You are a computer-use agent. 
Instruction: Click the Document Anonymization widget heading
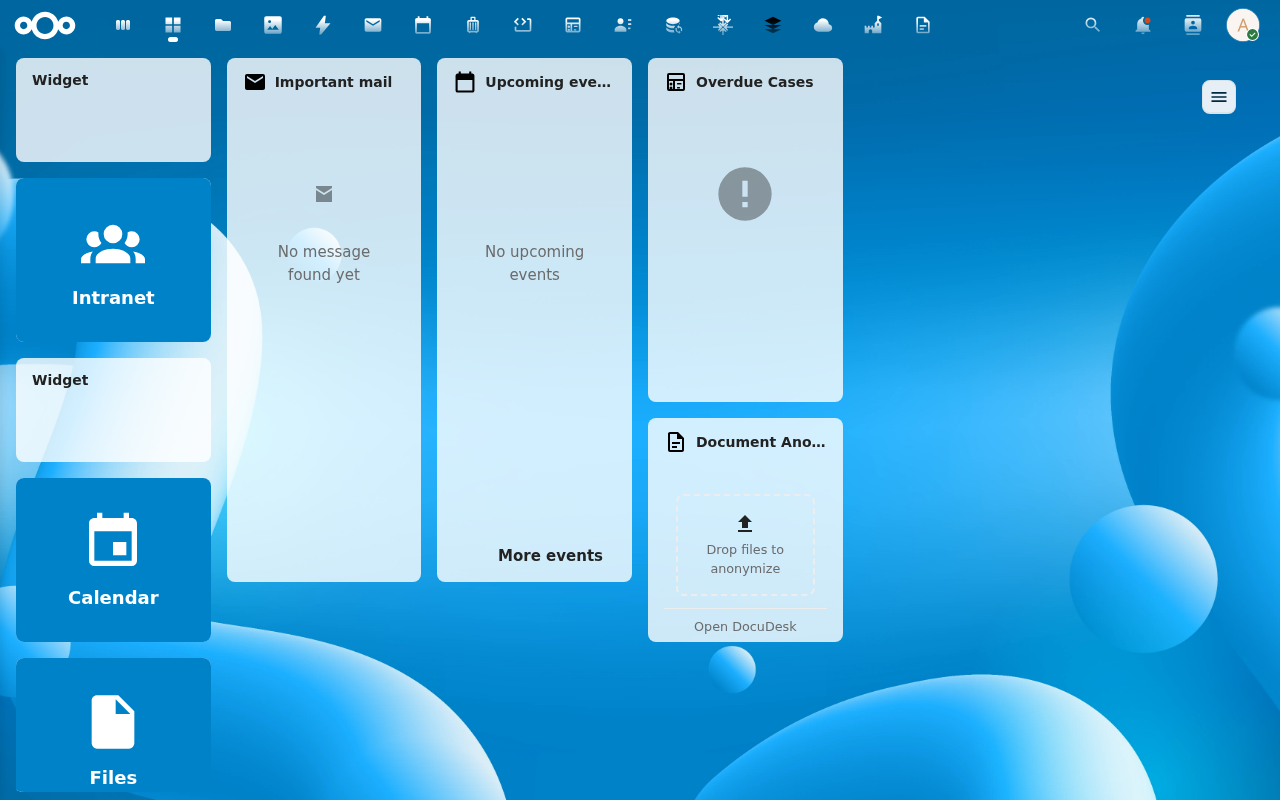click(761, 442)
